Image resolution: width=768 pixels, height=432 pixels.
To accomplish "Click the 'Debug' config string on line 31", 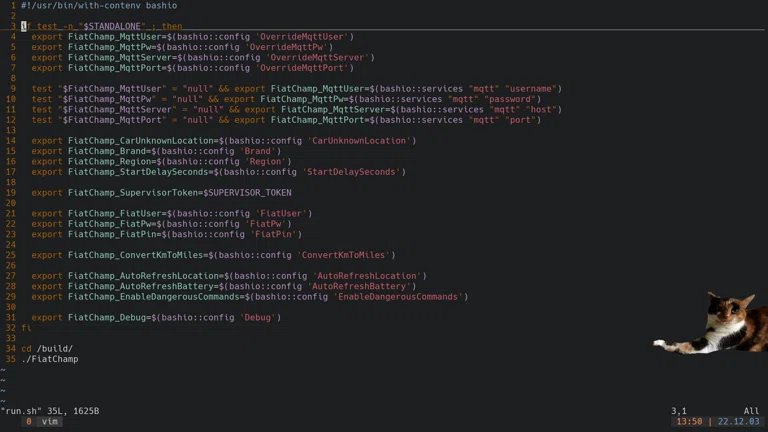I will [x=258, y=317].
